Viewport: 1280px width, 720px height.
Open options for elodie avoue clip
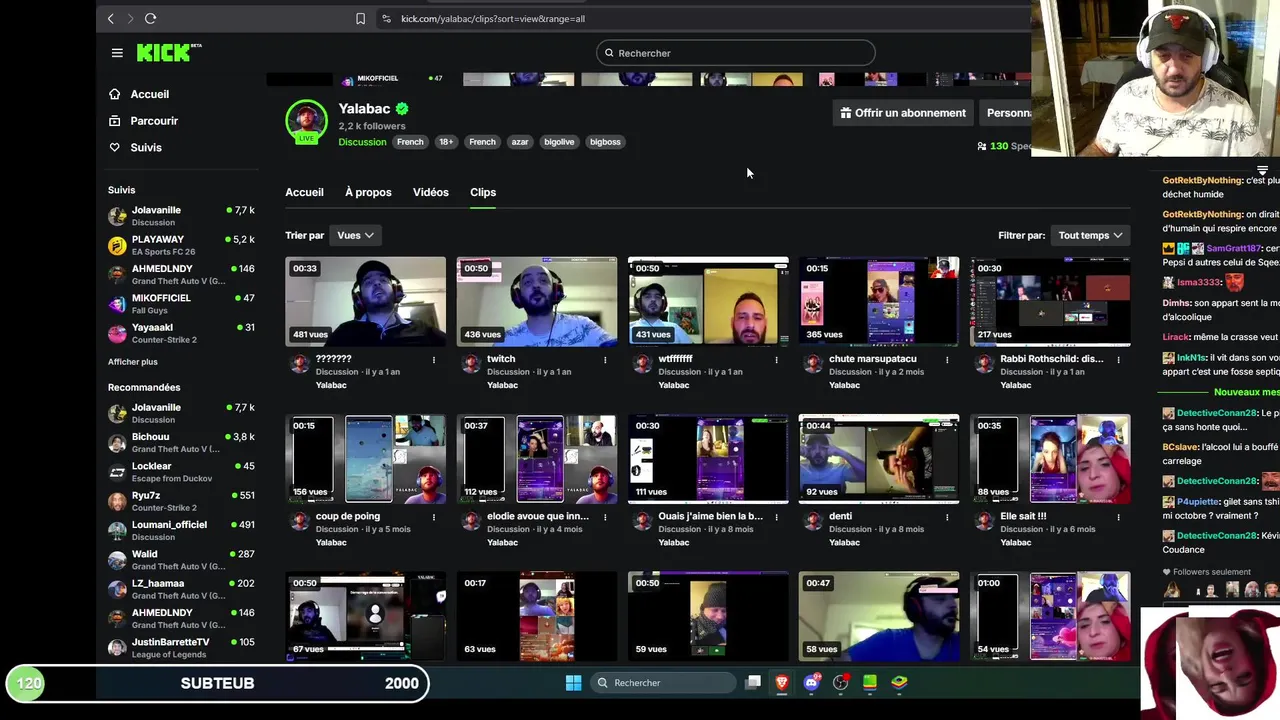point(605,517)
